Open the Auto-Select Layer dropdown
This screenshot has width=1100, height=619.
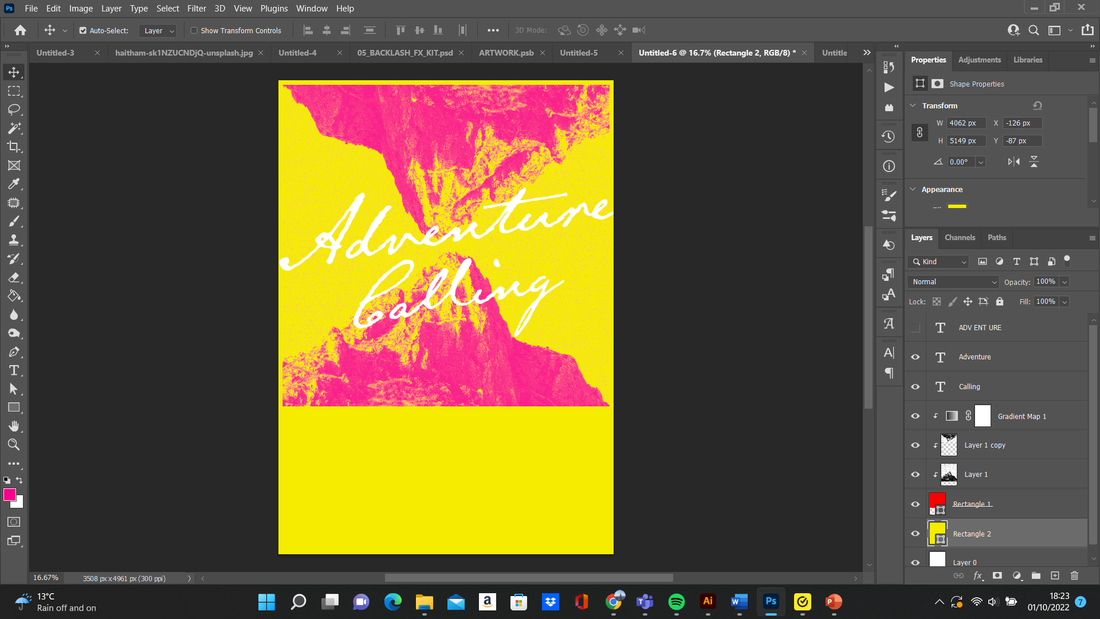click(x=157, y=31)
